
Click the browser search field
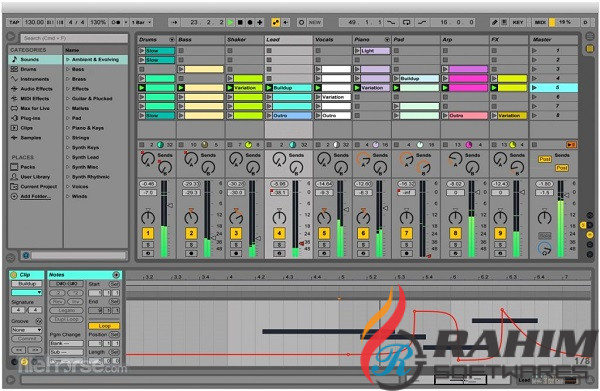pos(75,38)
